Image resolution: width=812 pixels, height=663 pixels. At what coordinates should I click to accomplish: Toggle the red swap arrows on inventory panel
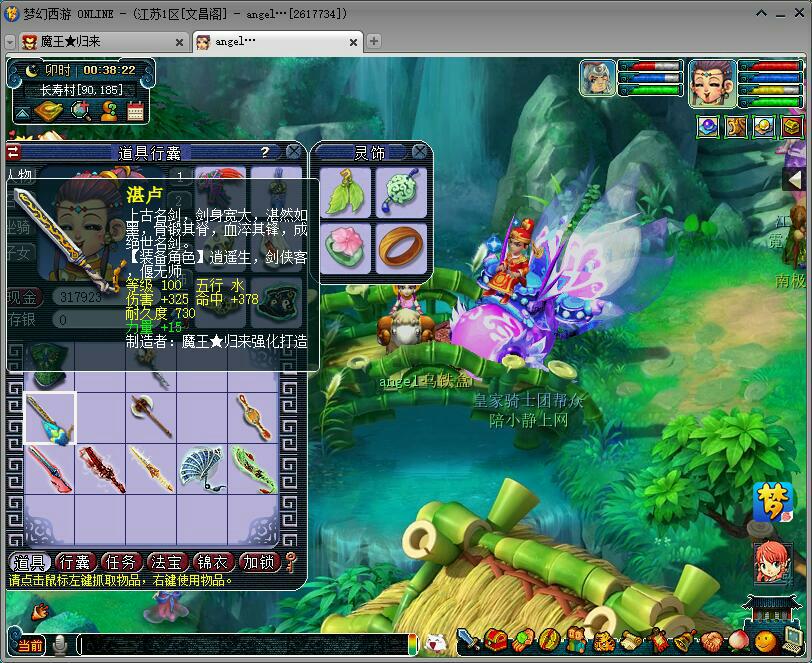pos(13,152)
